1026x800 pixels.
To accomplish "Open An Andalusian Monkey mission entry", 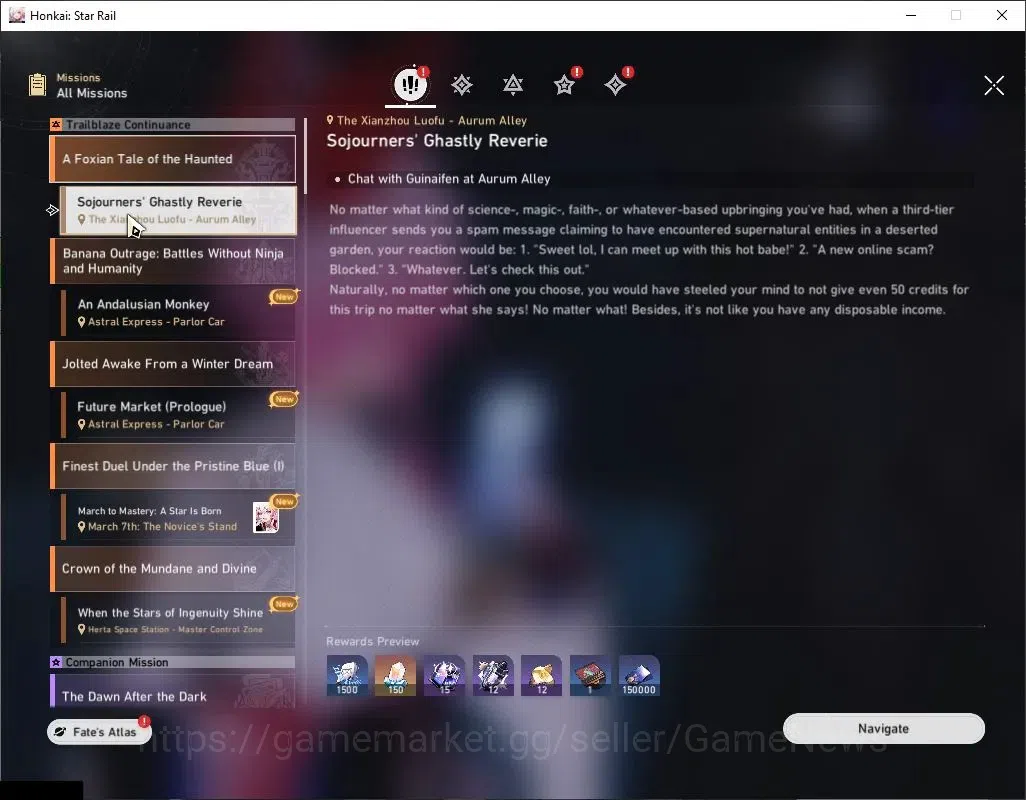I will coord(178,312).
